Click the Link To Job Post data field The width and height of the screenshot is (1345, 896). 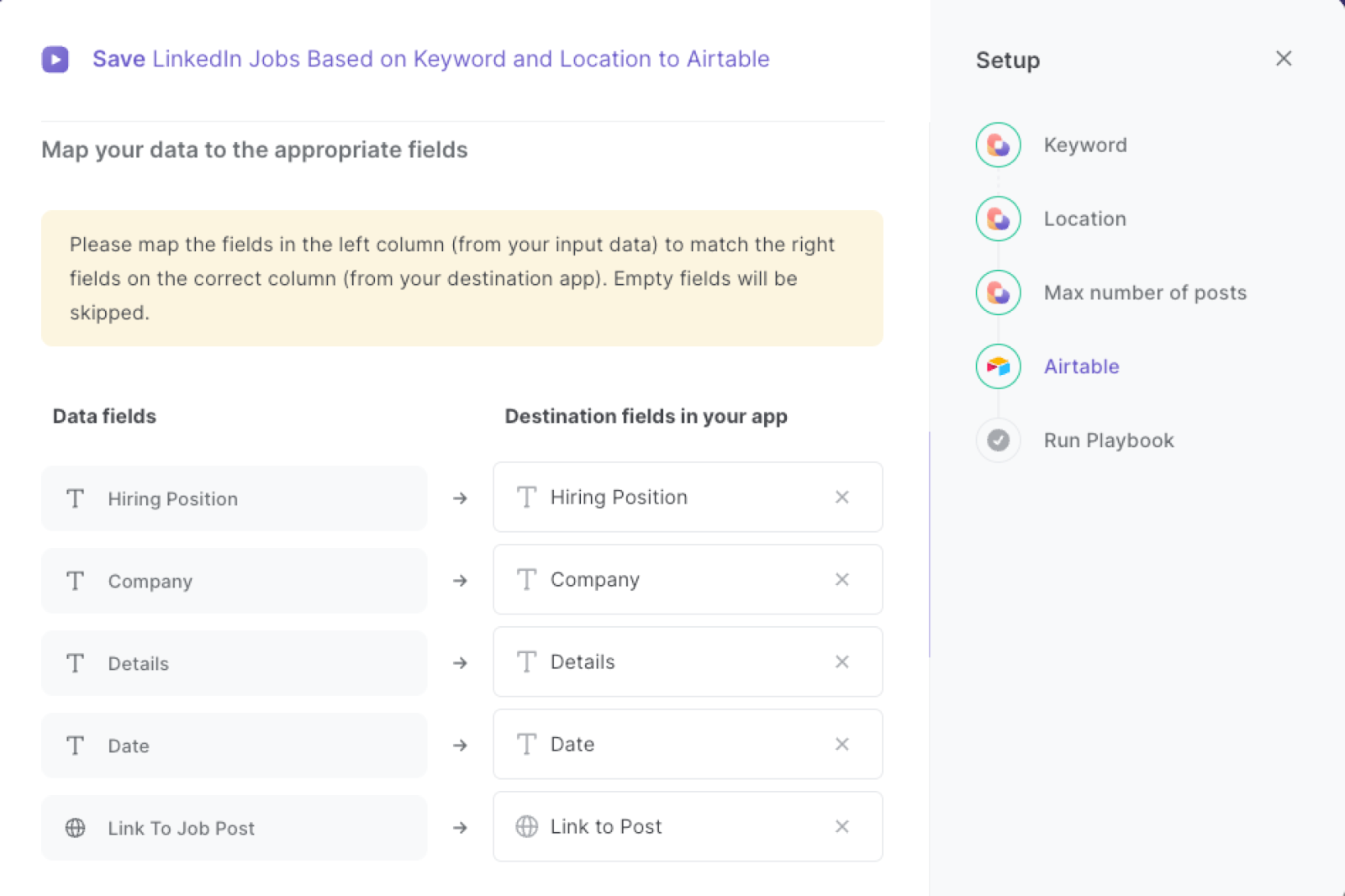pos(234,829)
